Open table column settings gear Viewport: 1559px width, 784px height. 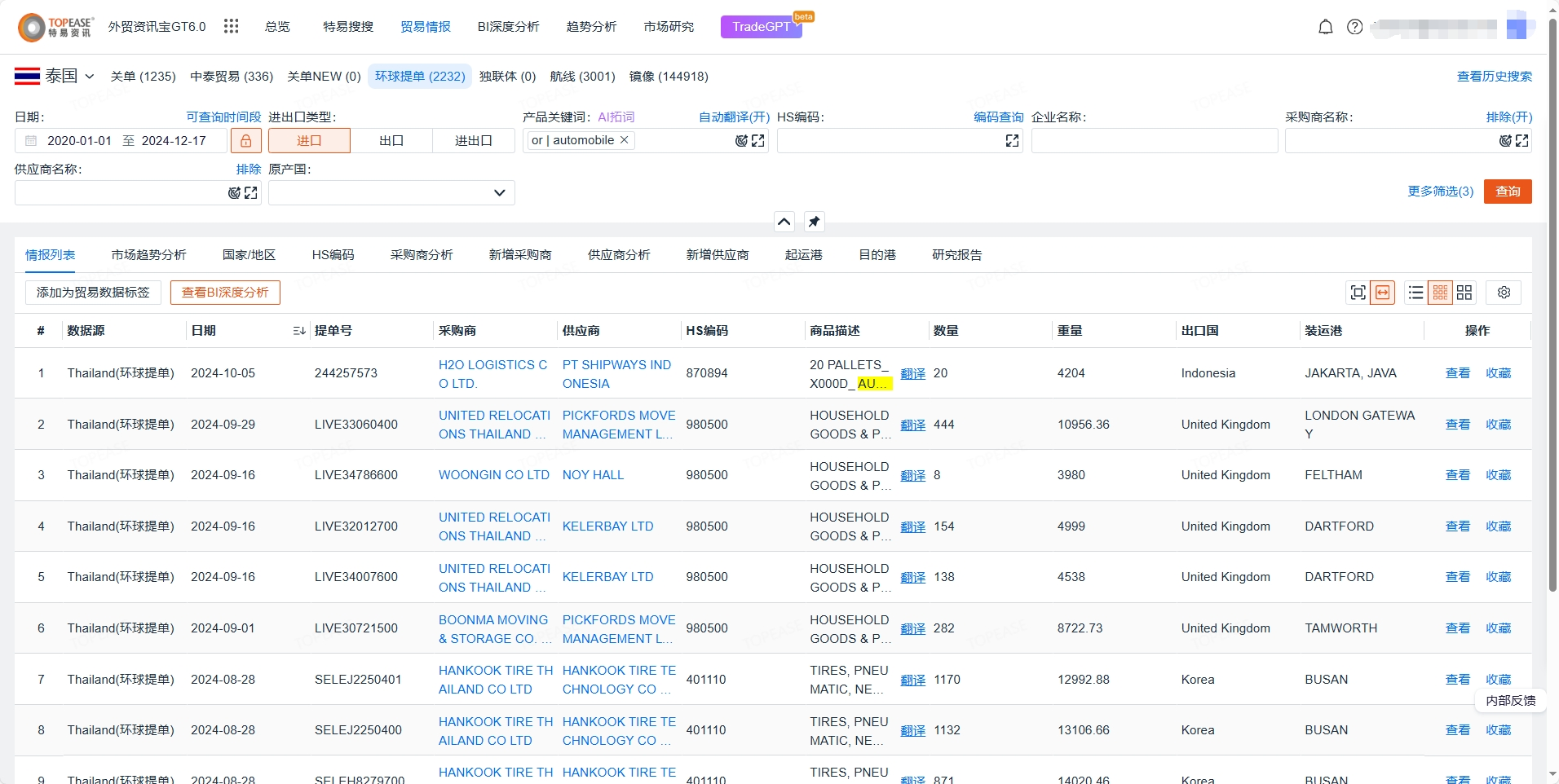pos(1504,293)
